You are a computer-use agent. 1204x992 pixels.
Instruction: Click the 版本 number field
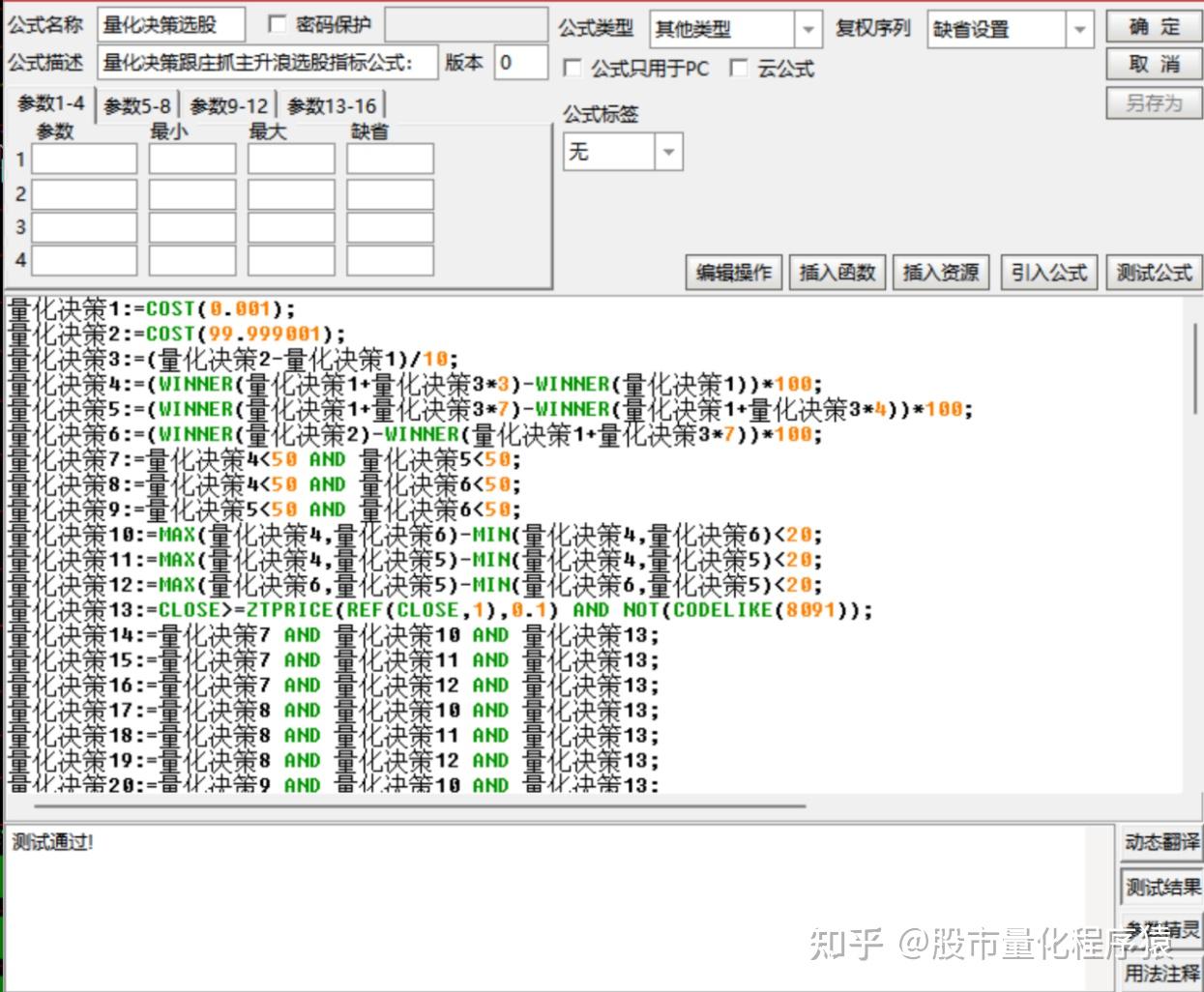pyautogui.click(x=519, y=63)
